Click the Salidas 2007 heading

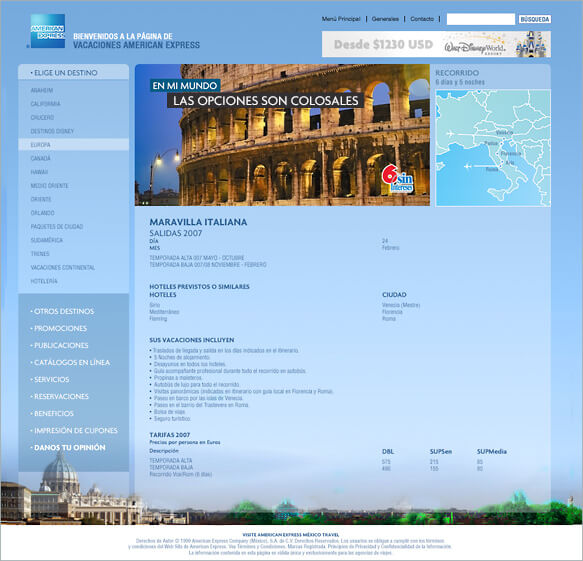(175, 233)
